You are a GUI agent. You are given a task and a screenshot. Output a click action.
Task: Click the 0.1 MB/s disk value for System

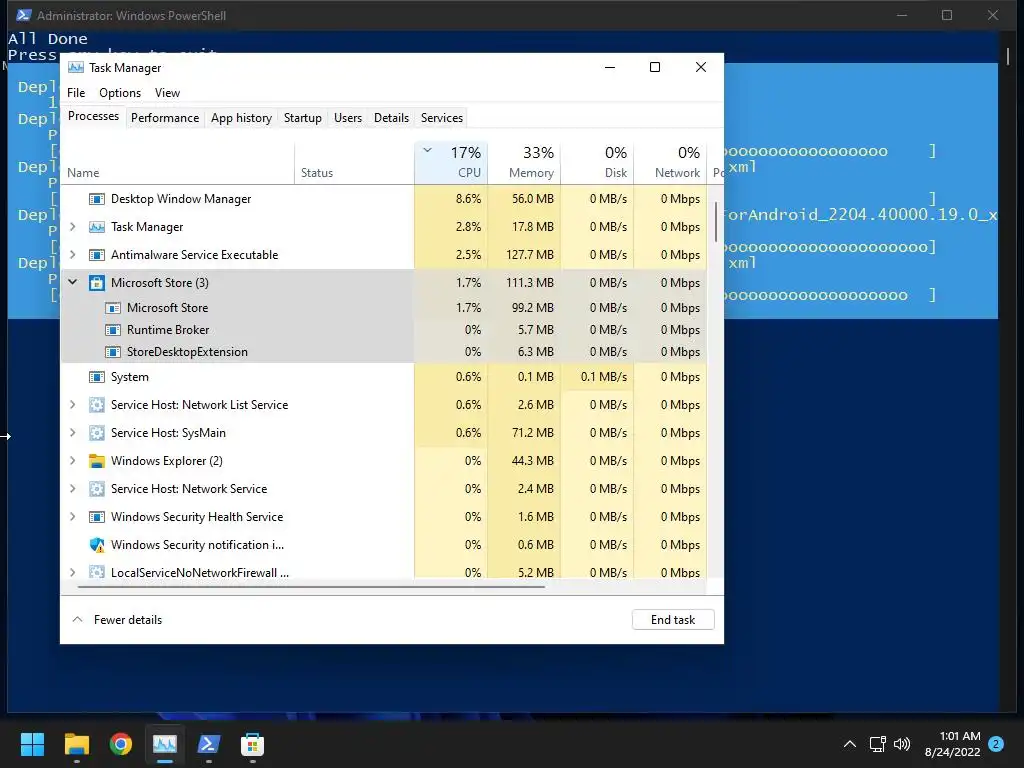tap(597, 377)
